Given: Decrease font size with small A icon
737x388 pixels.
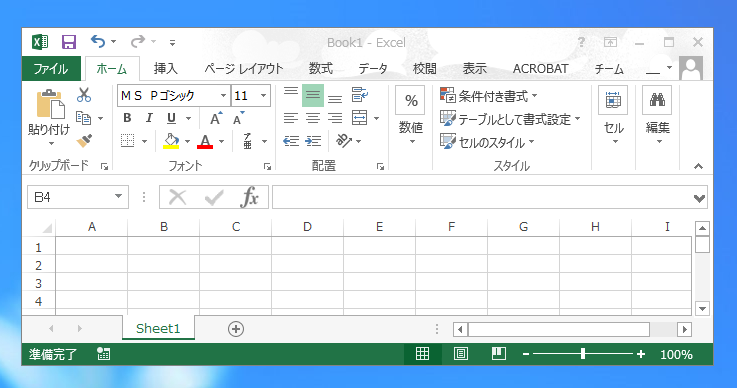Looking at the screenshot, I should point(238,118).
